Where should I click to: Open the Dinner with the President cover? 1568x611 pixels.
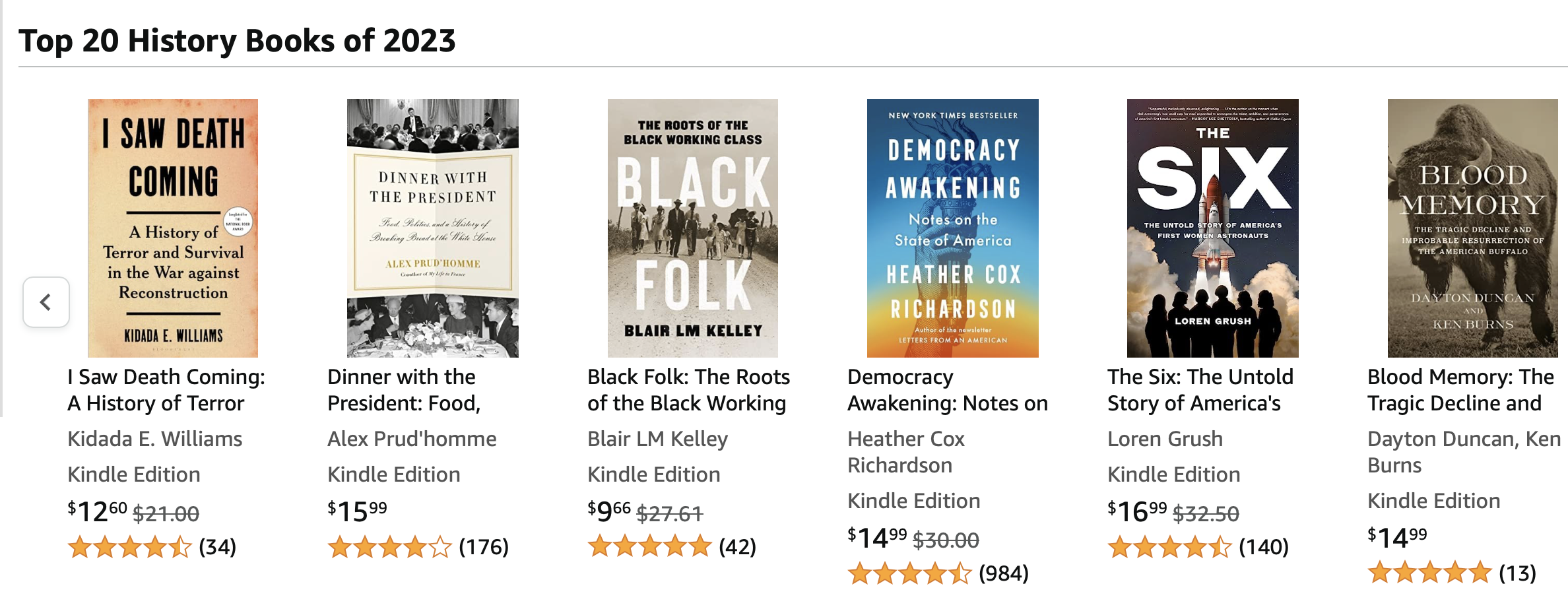[433, 228]
